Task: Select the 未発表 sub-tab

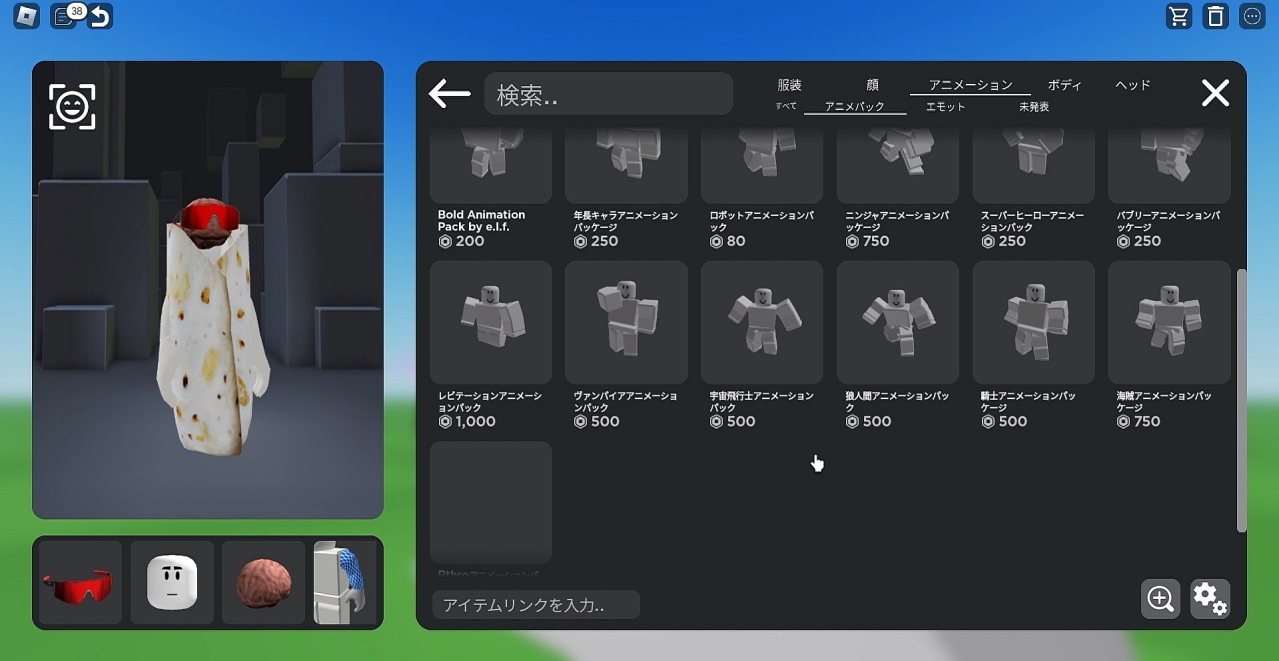Action: point(1034,106)
